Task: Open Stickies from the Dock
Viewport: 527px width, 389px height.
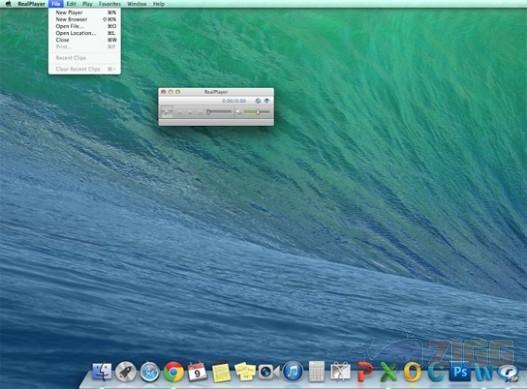Action: [245, 372]
